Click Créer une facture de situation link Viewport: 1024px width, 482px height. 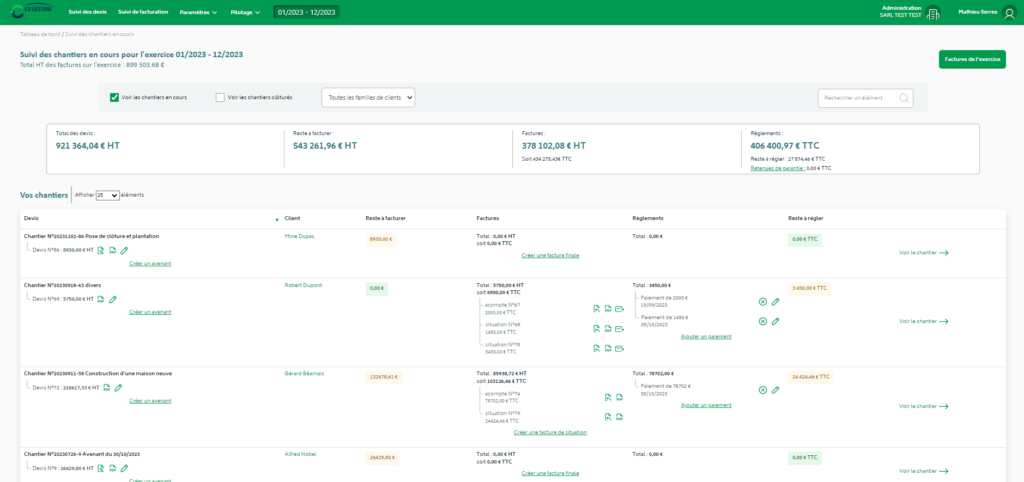coord(551,432)
